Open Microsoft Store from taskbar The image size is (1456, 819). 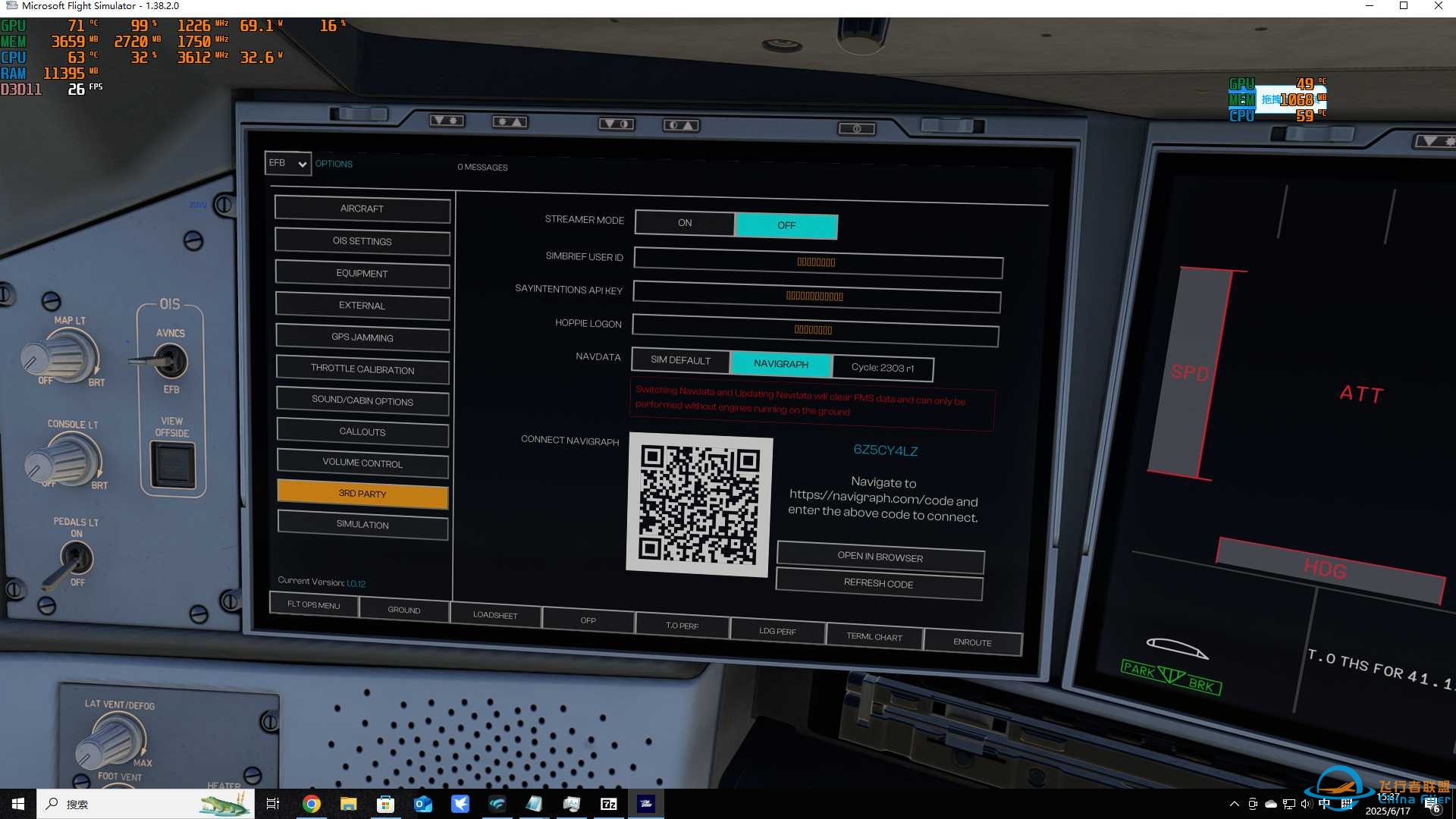tap(385, 804)
